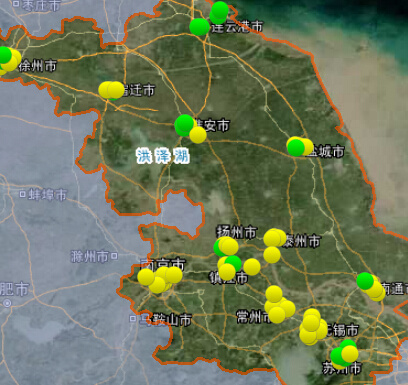Click the 泰州市 city label
Screen dimensions: 408x385
pos(301,241)
